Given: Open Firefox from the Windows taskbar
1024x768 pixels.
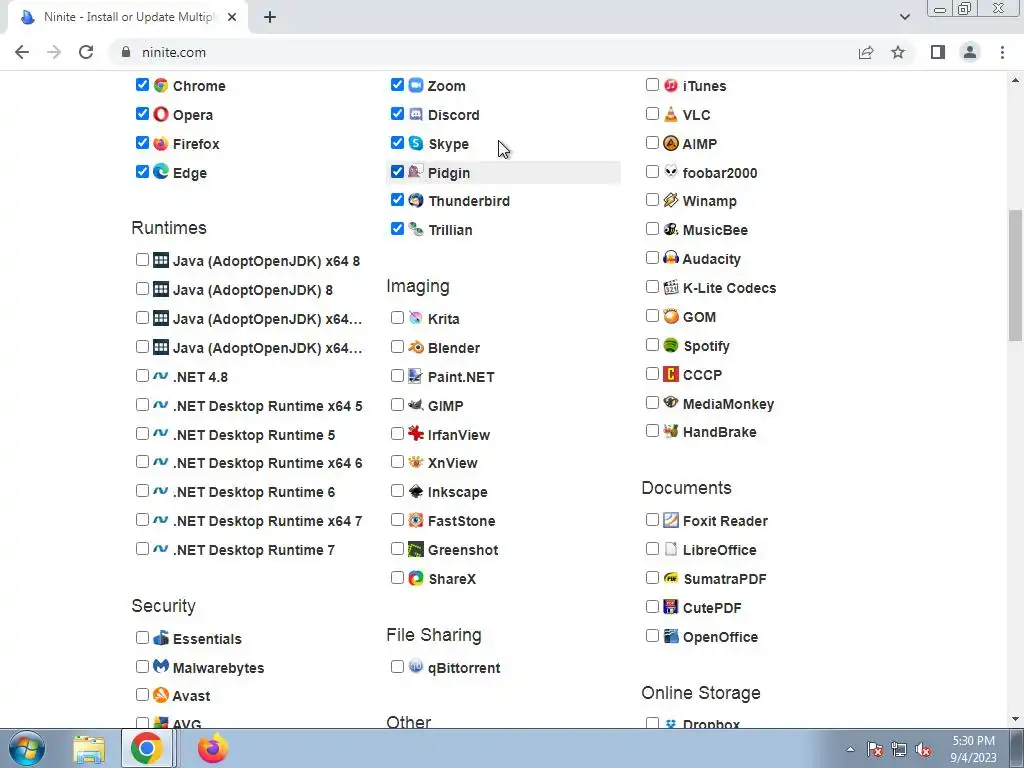Looking at the screenshot, I should (213, 748).
